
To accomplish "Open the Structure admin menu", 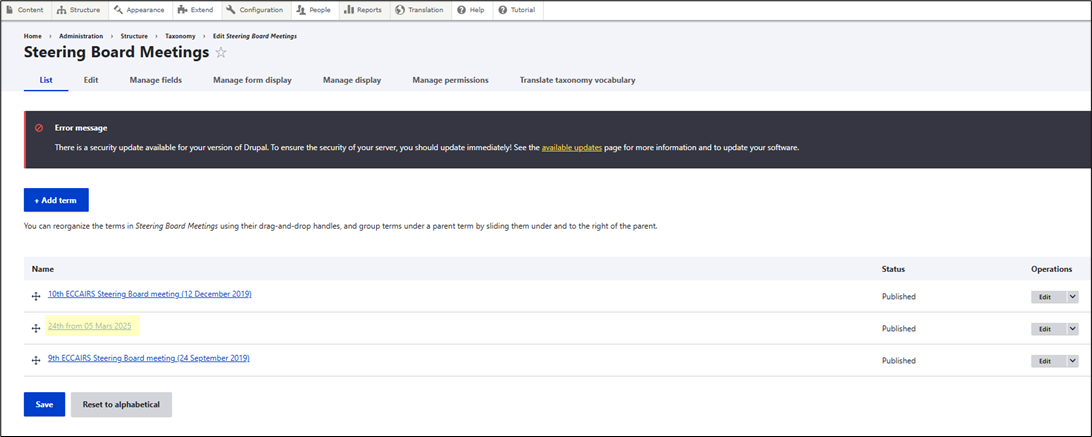I will 78,10.
